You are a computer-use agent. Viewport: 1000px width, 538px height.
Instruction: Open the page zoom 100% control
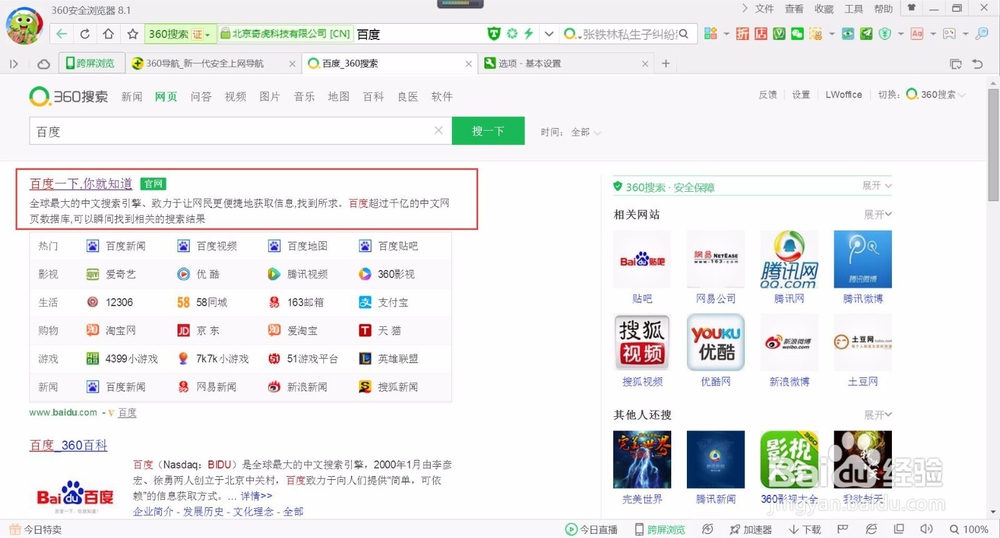point(969,529)
